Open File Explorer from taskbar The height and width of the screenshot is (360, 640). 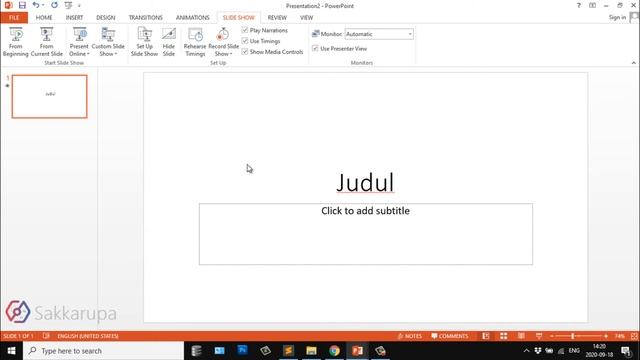tap(311, 351)
